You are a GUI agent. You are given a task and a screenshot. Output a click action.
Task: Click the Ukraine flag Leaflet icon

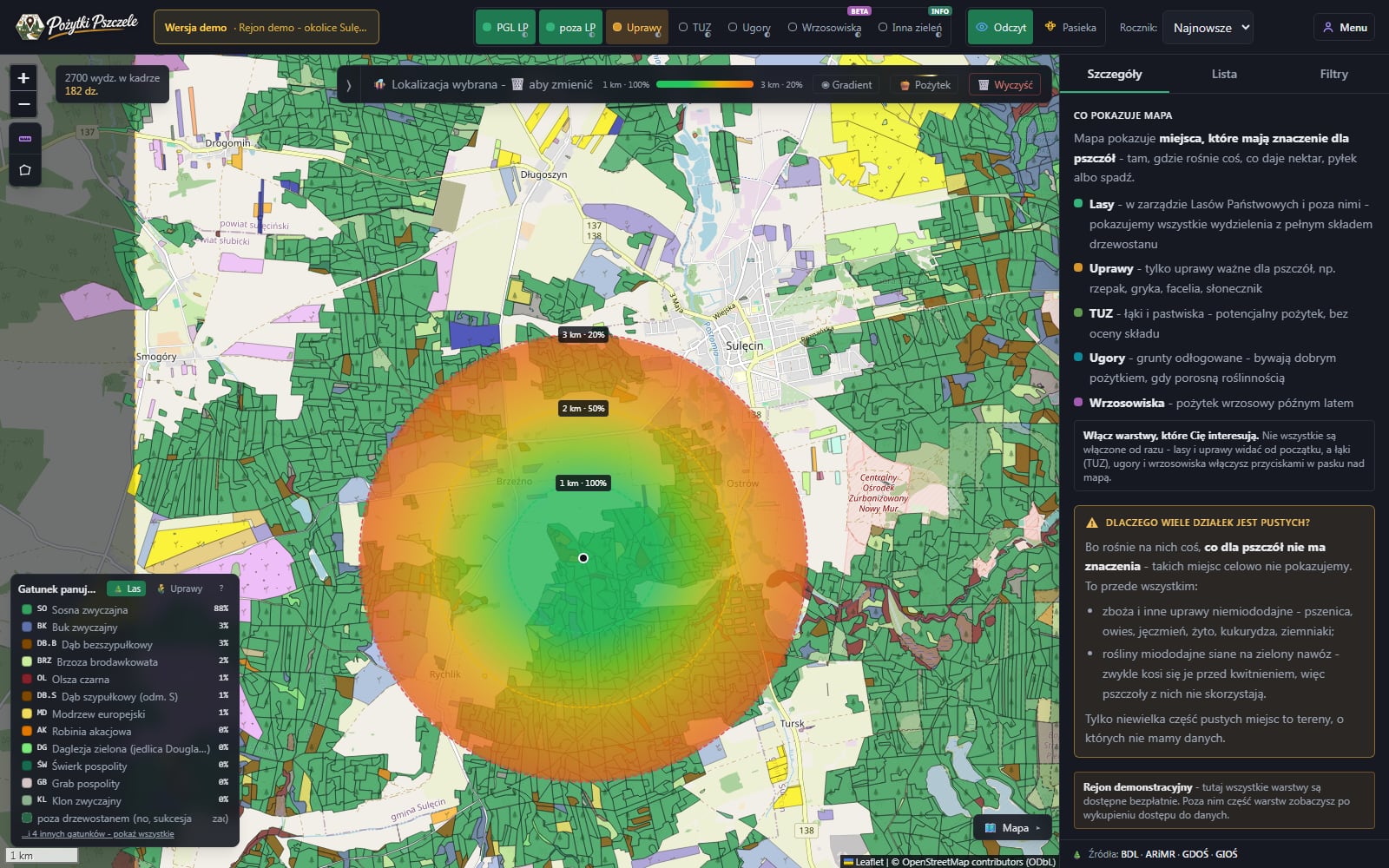pos(848,862)
